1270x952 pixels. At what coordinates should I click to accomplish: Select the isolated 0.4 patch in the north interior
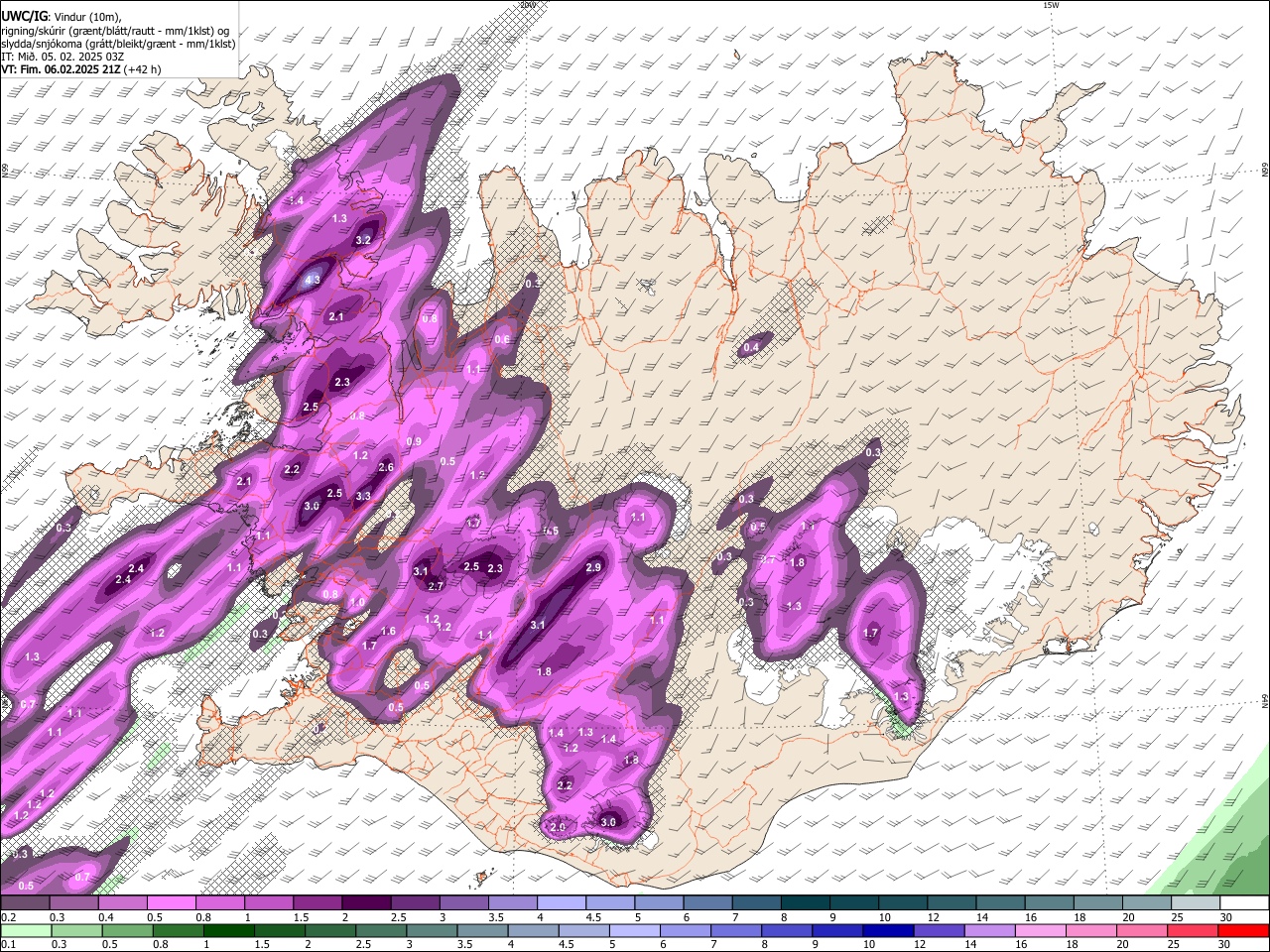coord(751,347)
